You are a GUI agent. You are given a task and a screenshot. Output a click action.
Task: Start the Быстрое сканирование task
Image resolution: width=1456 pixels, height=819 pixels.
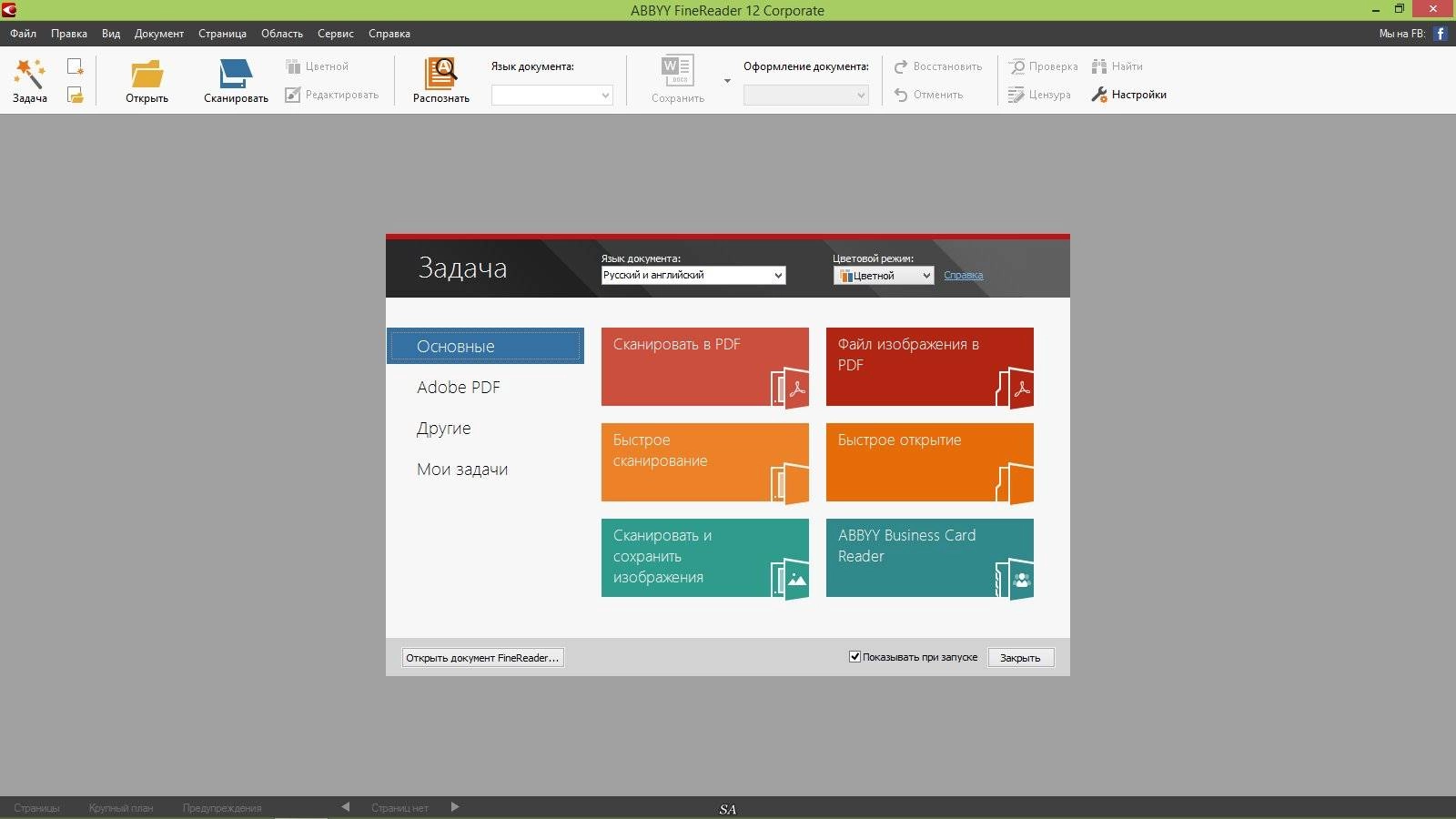pyautogui.click(x=705, y=462)
